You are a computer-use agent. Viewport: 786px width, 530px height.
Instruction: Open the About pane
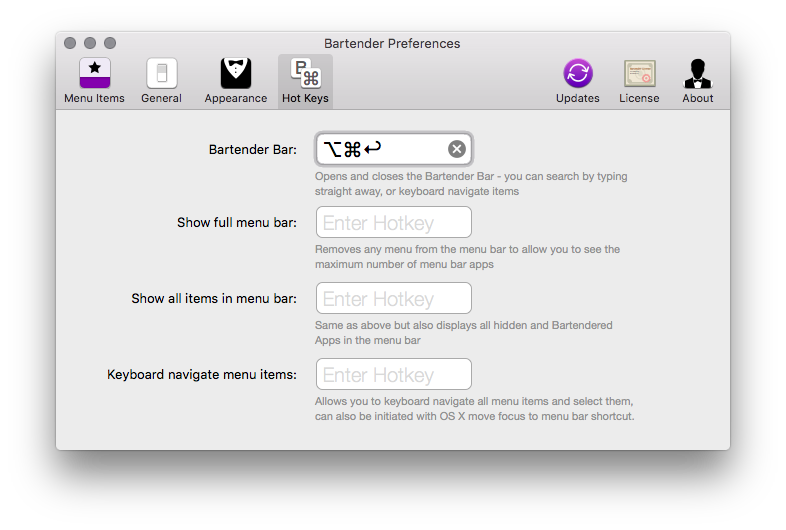(x=698, y=81)
